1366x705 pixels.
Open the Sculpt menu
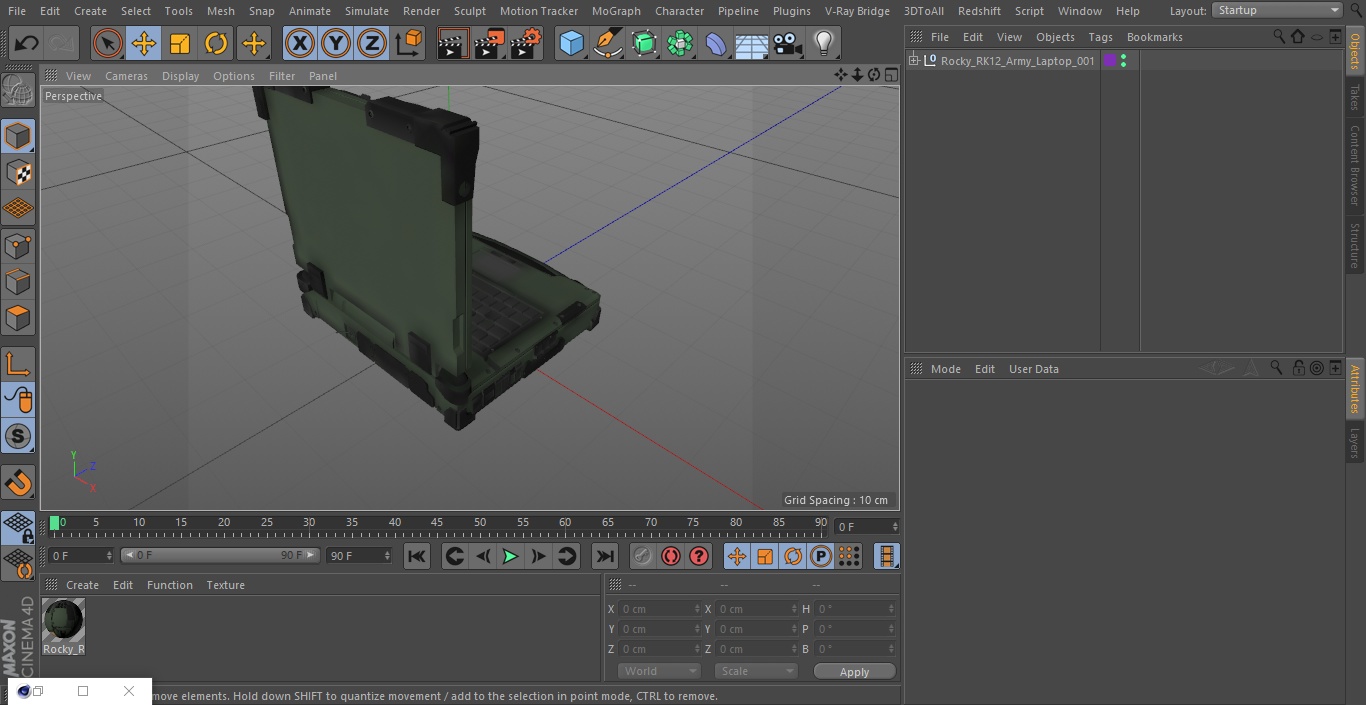[x=469, y=11]
